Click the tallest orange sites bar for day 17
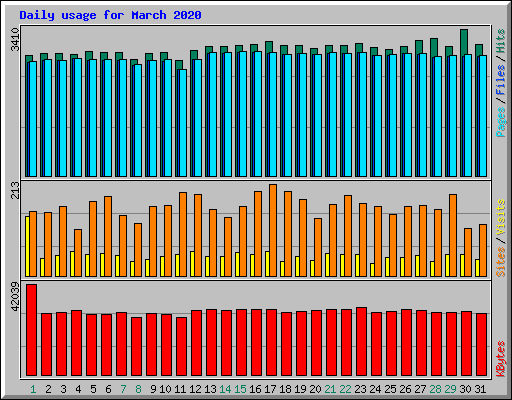 [273, 230]
